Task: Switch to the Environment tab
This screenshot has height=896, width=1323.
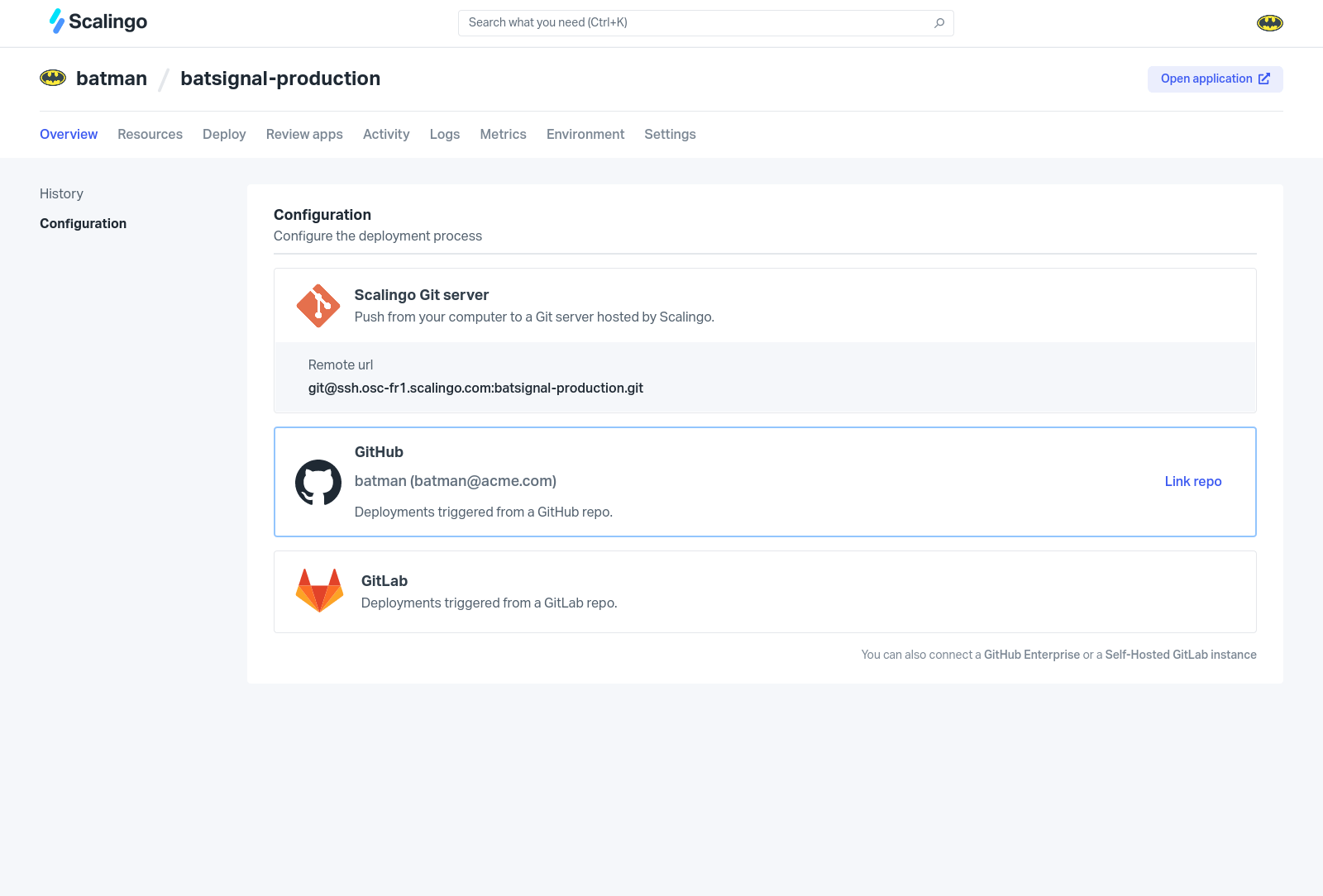Action: (585, 134)
